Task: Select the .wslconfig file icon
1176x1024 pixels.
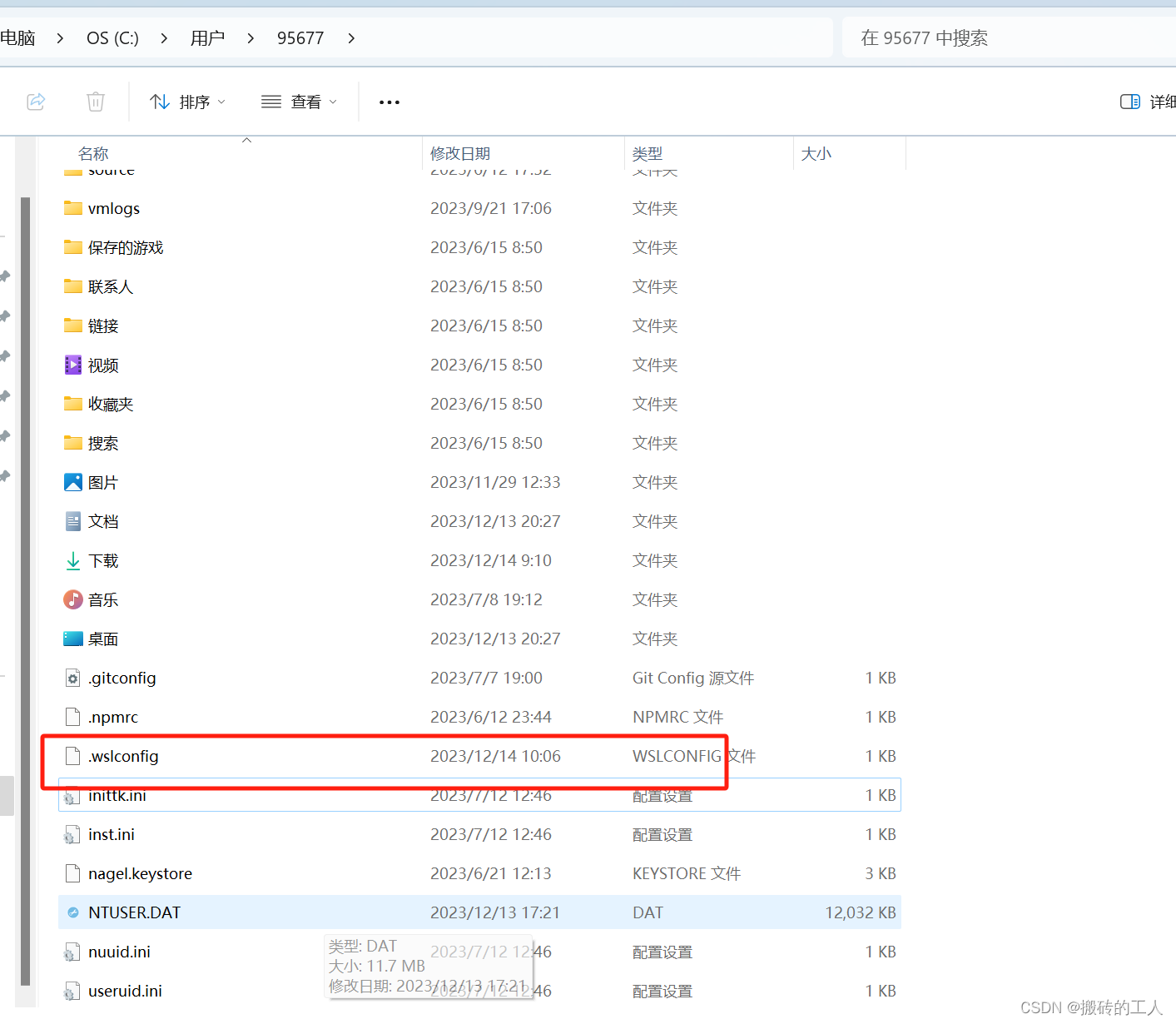Action: pos(73,756)
